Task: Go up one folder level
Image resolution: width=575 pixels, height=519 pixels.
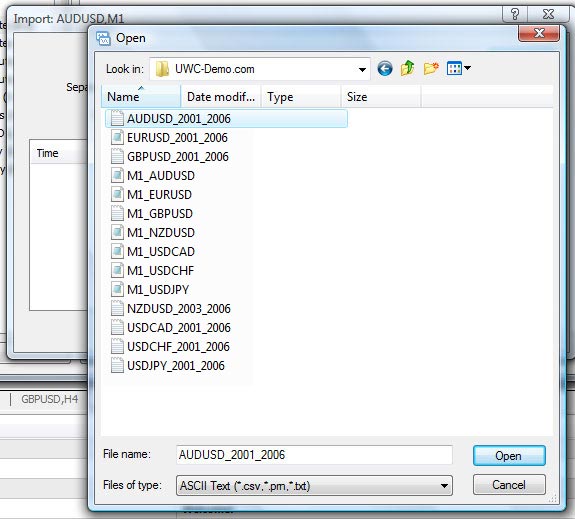Action: click(407, 68)
